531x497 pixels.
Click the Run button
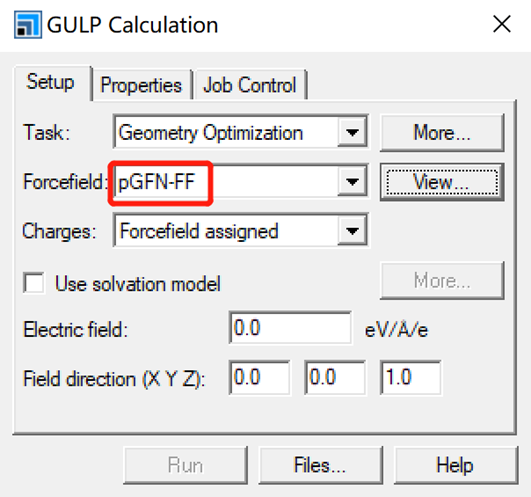coord(185,465)
